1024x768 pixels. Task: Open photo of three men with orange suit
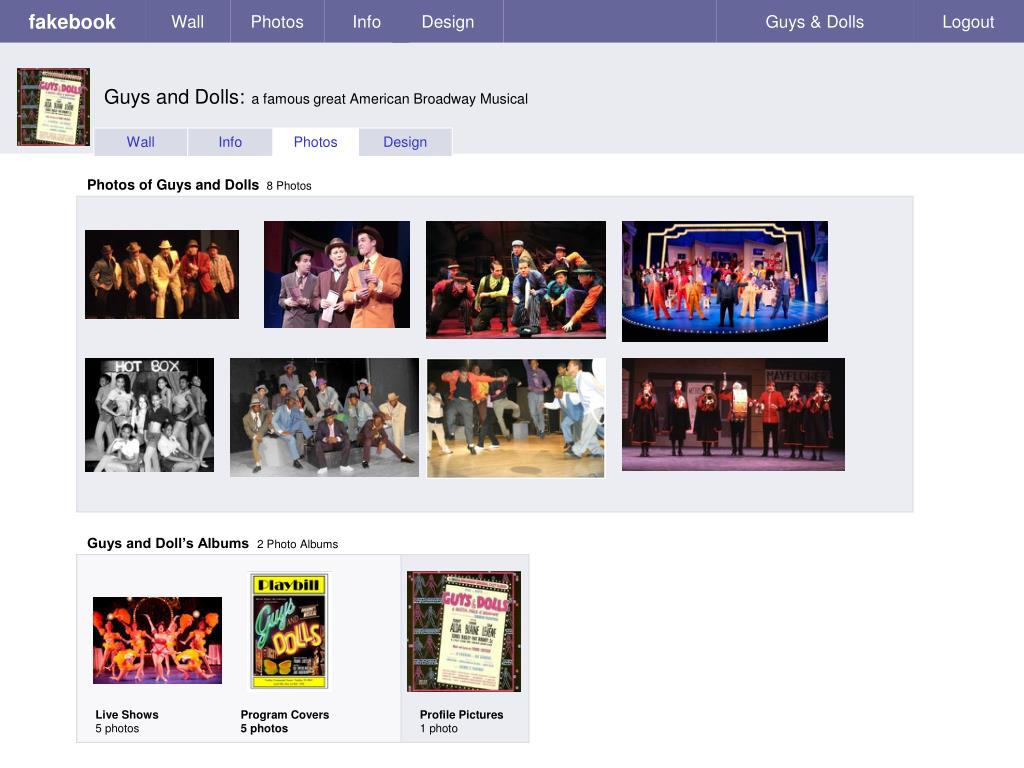point(337,274)
